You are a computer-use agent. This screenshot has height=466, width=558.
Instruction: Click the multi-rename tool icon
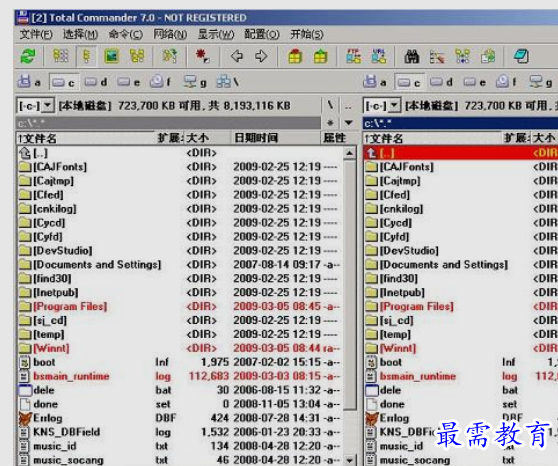pyautogui.click(x=437, y=57)
